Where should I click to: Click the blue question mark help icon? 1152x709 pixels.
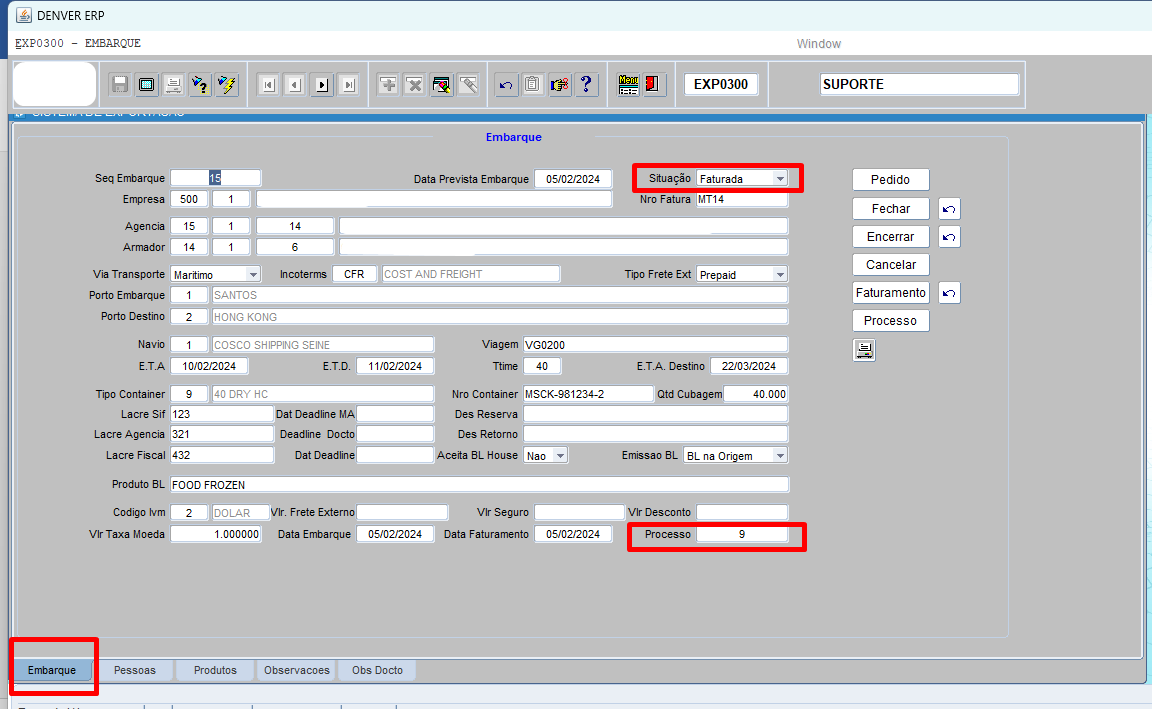coord(586,85)
